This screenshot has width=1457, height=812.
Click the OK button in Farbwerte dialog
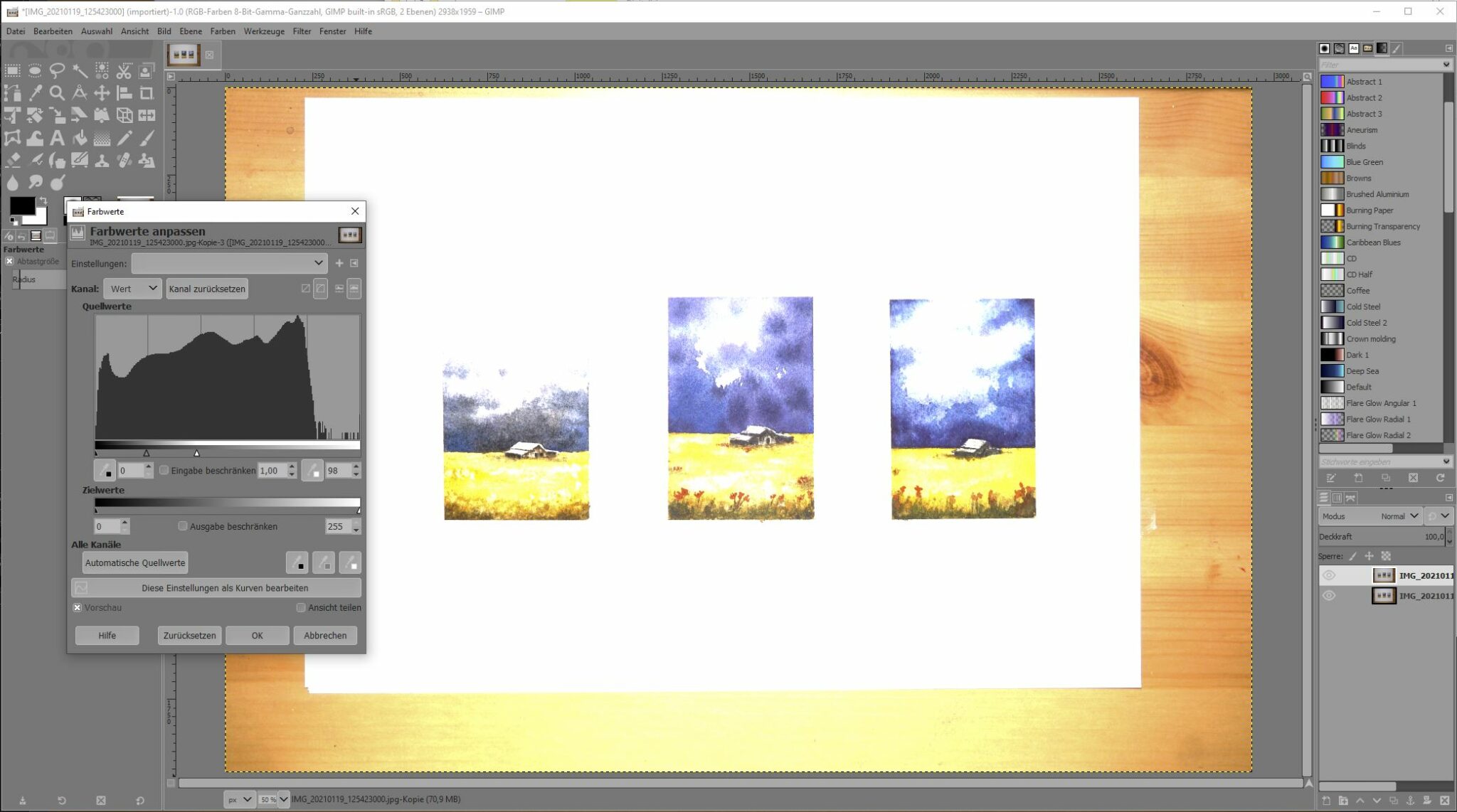pyautogui.click(x=258, y=635)
